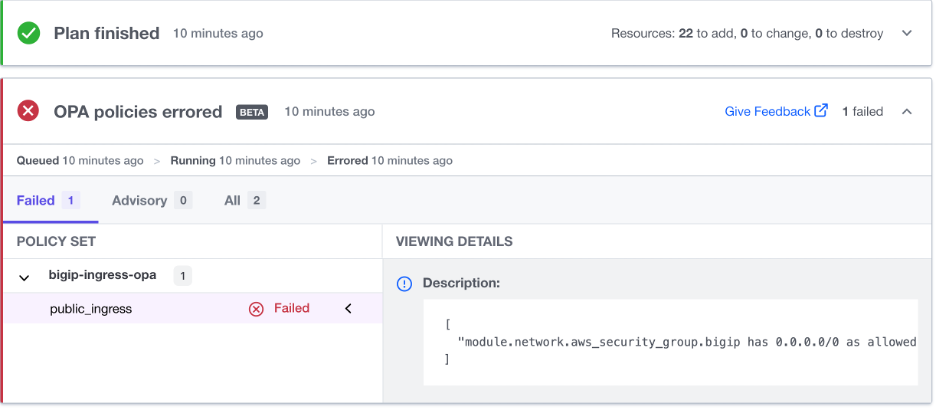Click the OPA policies errored heading
Screen dimensions: 936x410
tap(138, 111)
